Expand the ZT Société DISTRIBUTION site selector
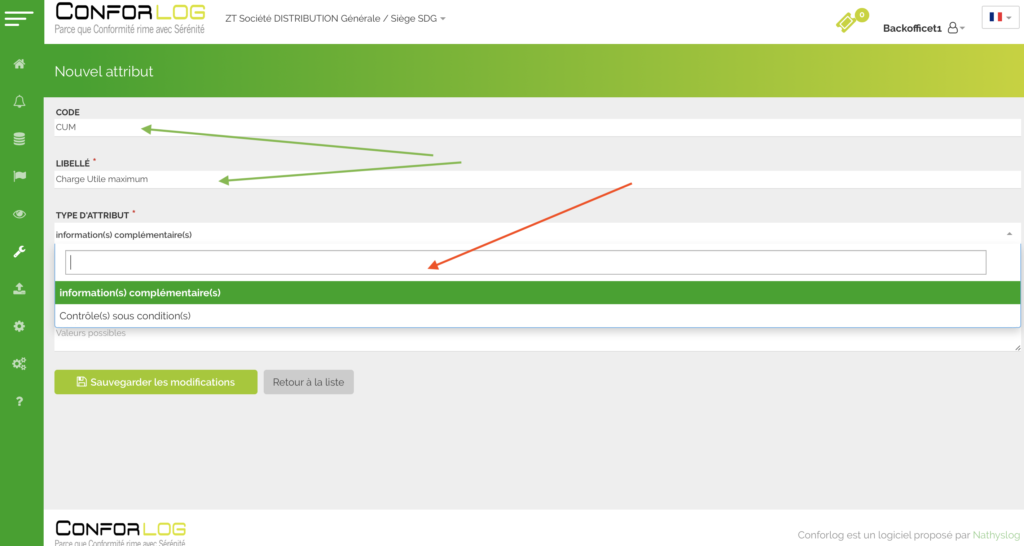 [x=336, y=19]
